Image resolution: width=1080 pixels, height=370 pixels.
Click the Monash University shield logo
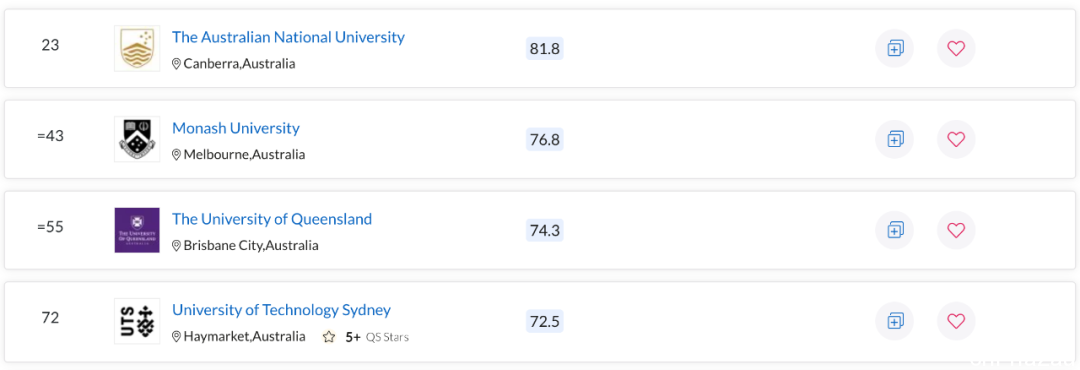(137, 139)
